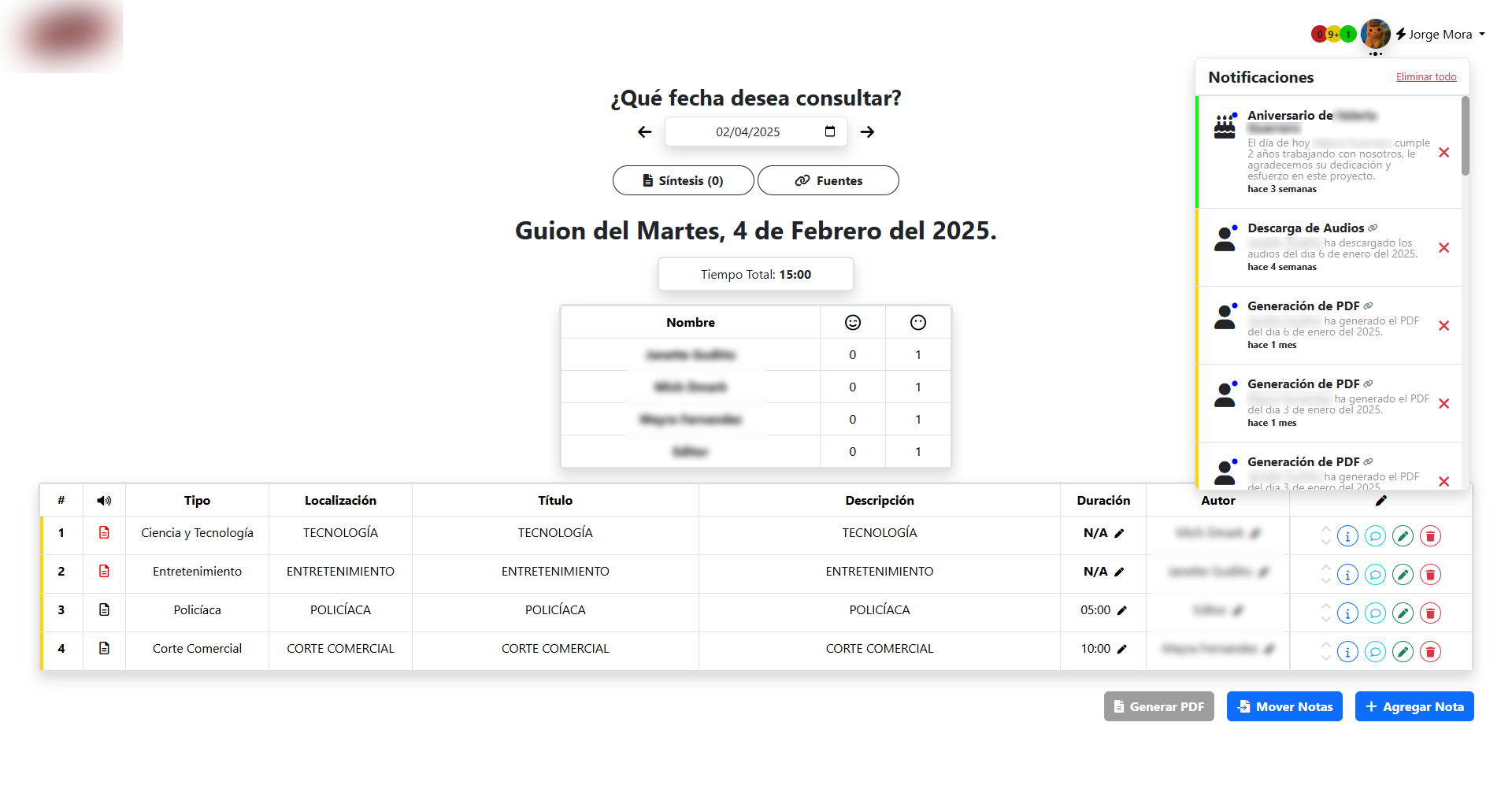This screenshot has width=1512, height=800.
Task: Delete the Corte Comercial note
Action: click(x=1430, y=652)
